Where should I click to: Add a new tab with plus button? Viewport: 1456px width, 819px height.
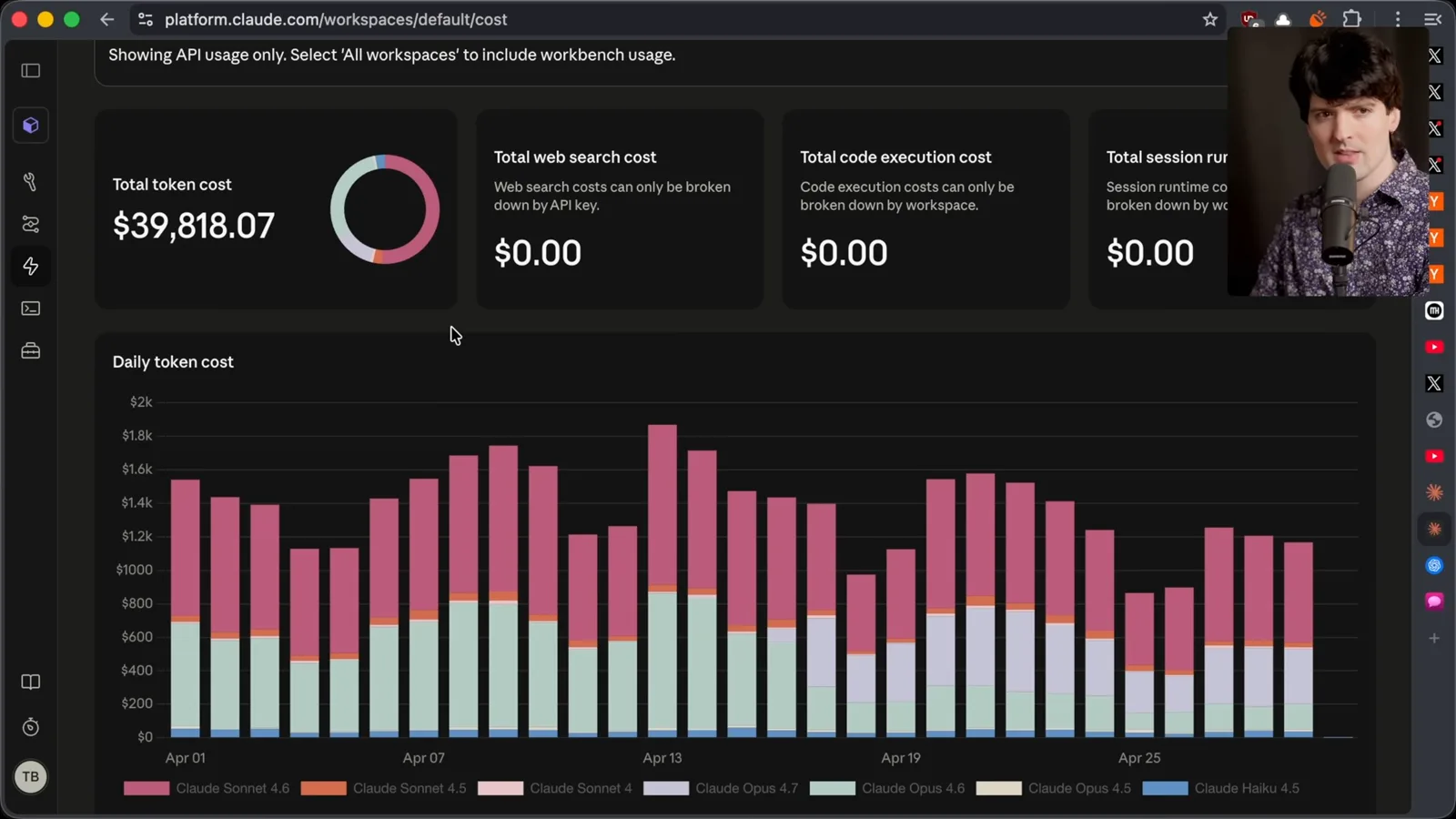pyautogui.click(x=1434, y=638)
